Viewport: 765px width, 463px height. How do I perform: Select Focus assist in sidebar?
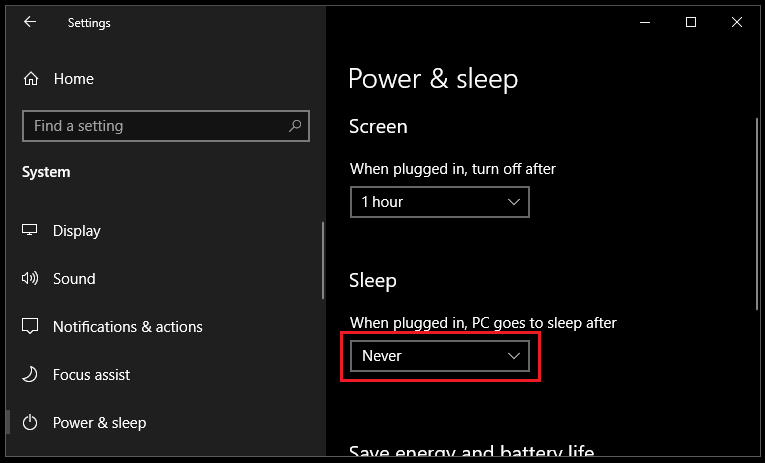point(91,375)
